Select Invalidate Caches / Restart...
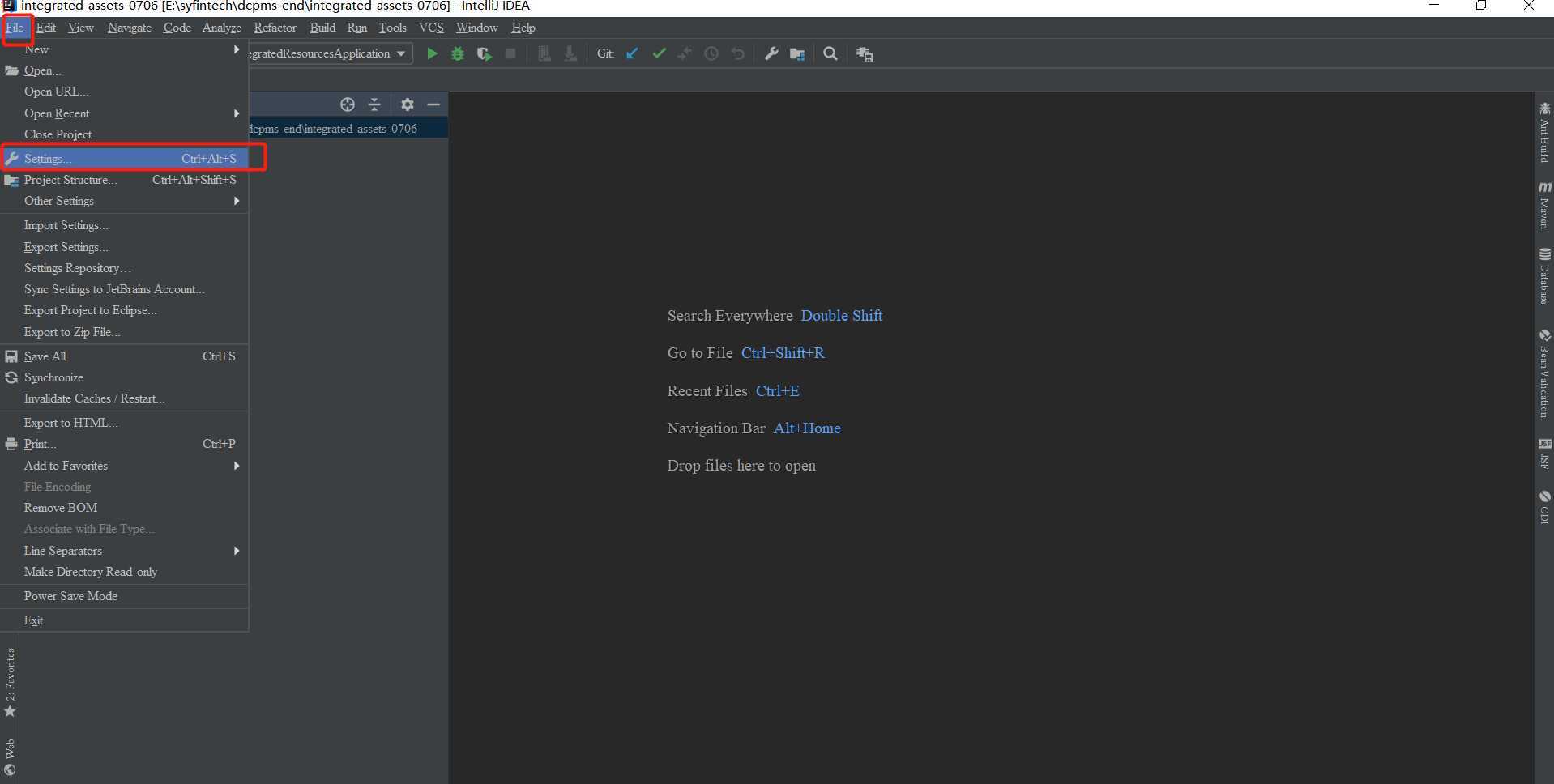Image resolution: width=1554 pixels, height=784 pixels. click(x=124, y=398)
